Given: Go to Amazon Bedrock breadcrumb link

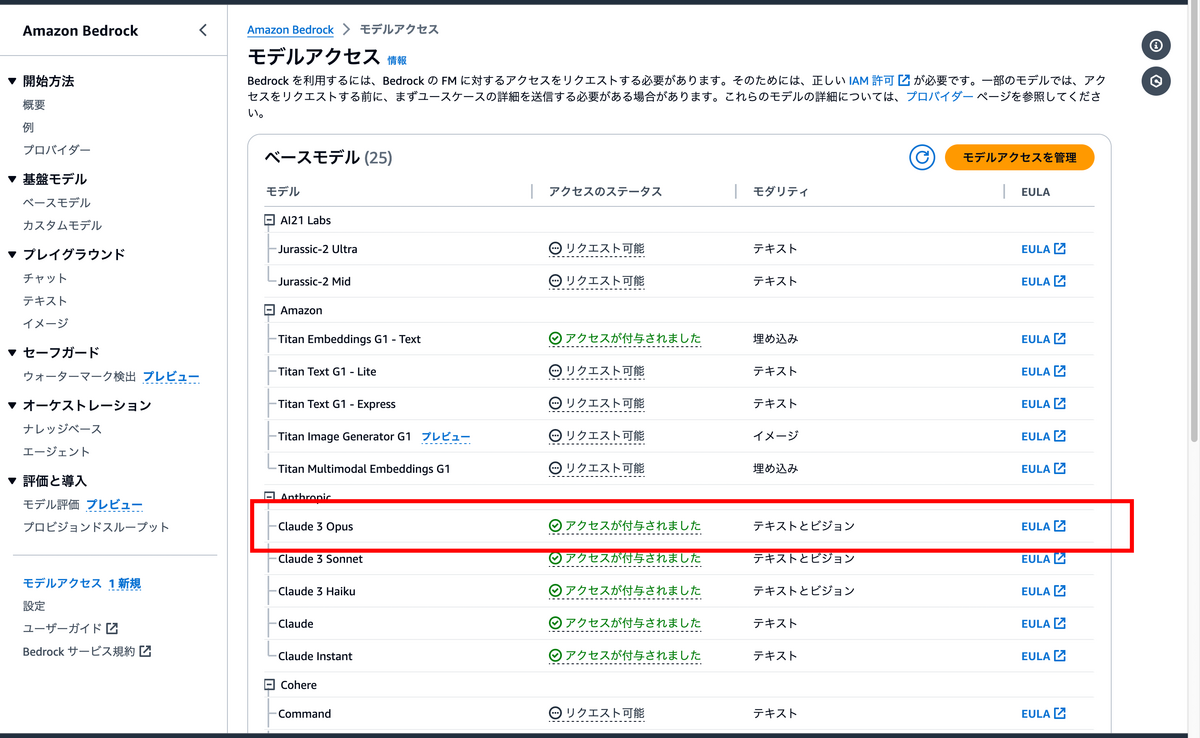Looking at the screenshot, I should tap(292, 30).
